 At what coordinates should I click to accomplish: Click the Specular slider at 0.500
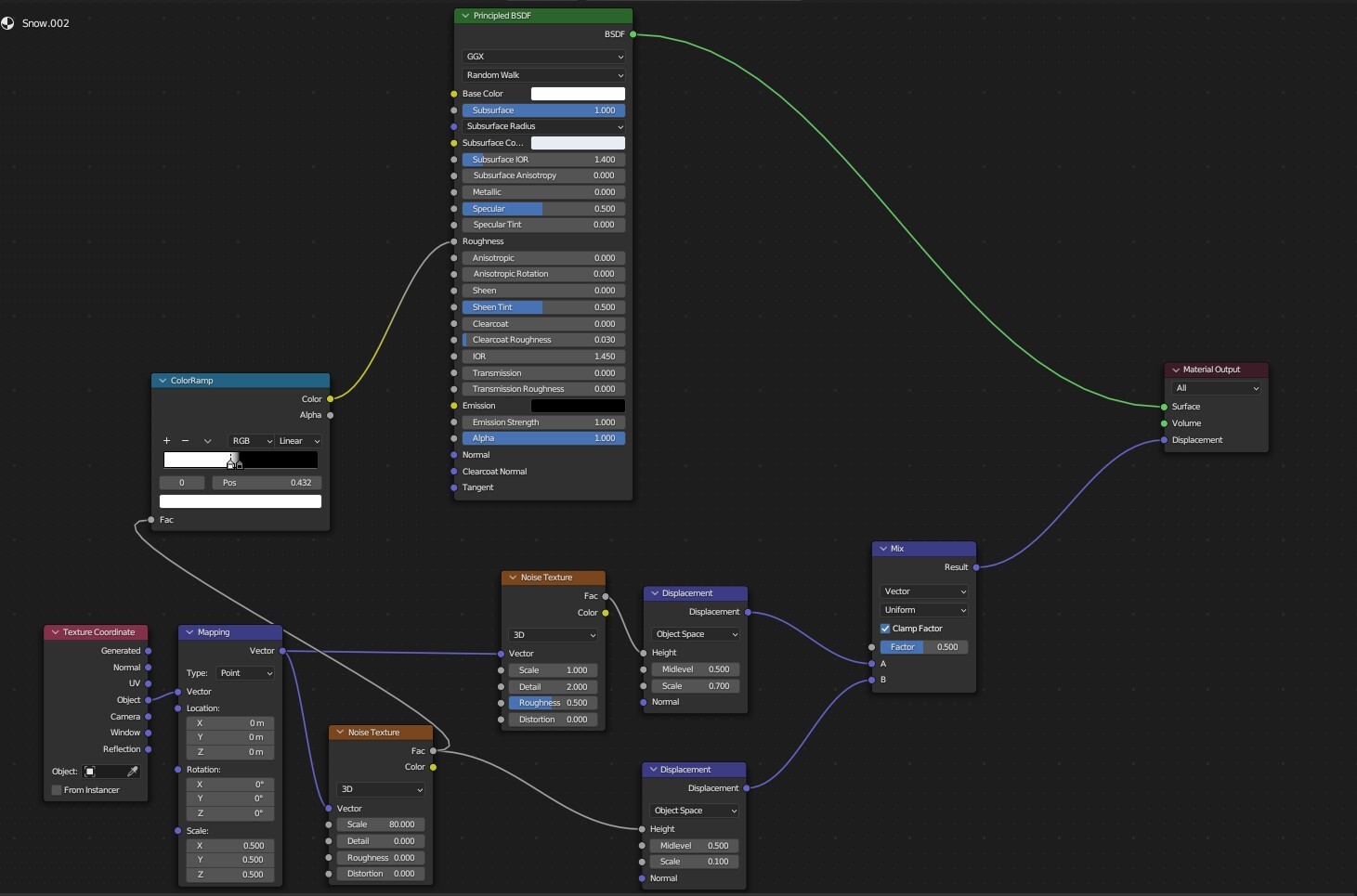click(543, 209)
